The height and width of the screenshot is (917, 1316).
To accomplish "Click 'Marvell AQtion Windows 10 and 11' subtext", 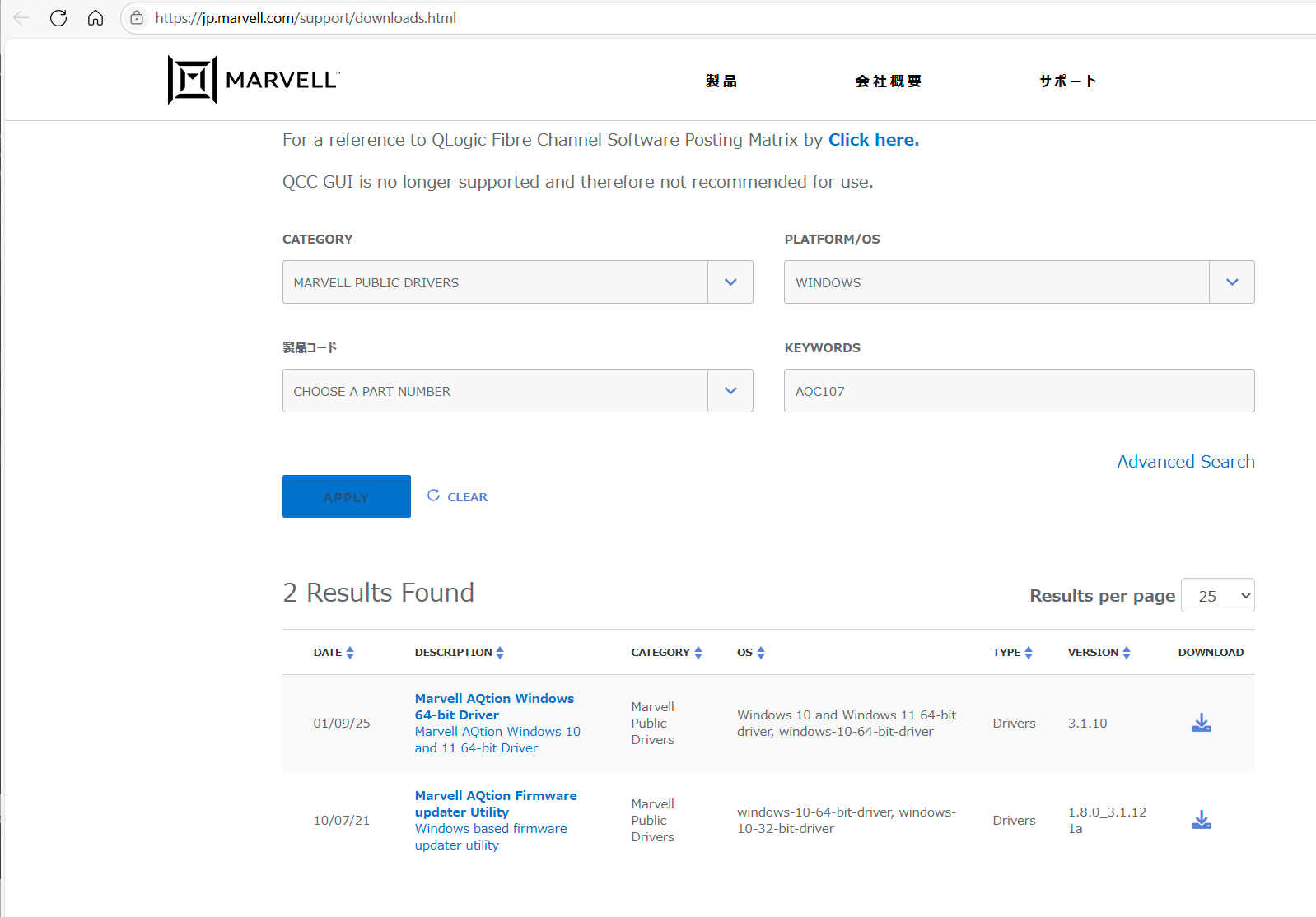I will (x=497, y=739).
